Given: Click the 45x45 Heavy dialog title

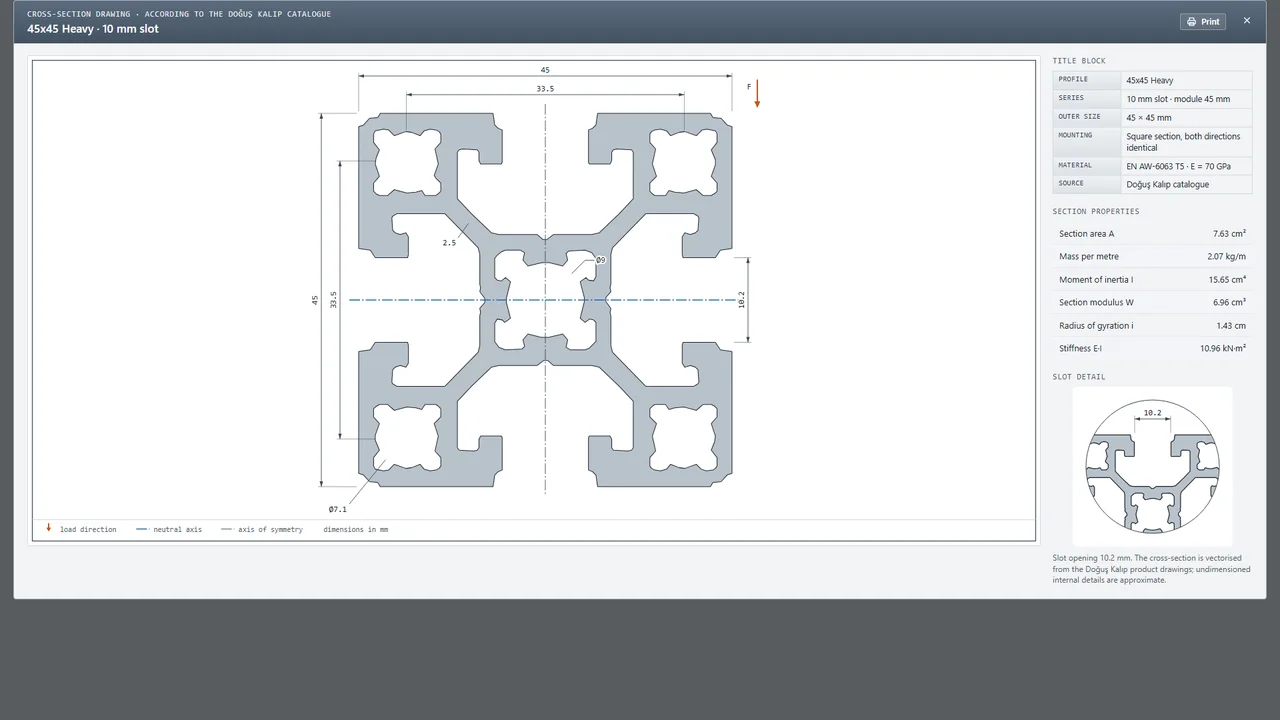Looking at the screenshot, I should (x=93, y=29).
